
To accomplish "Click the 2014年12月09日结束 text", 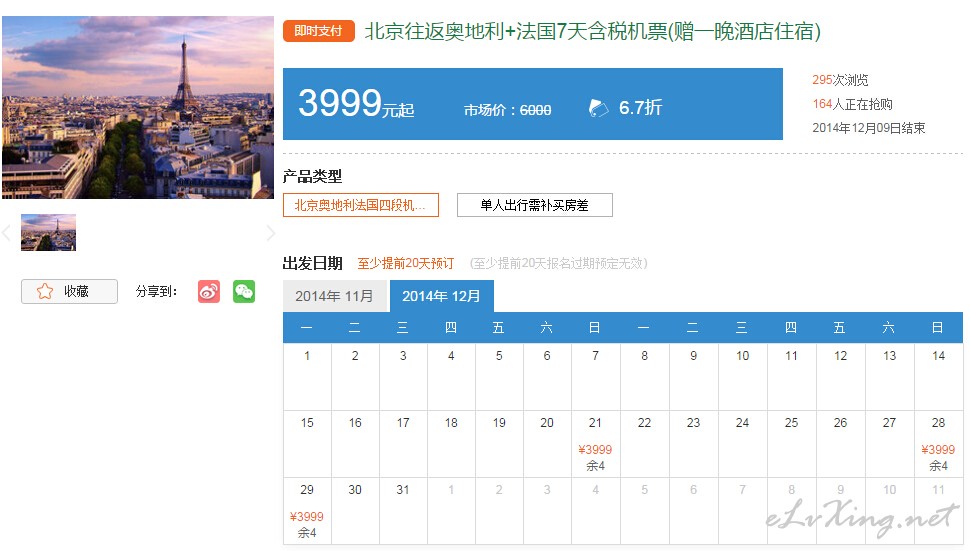I will click(869, 128).
